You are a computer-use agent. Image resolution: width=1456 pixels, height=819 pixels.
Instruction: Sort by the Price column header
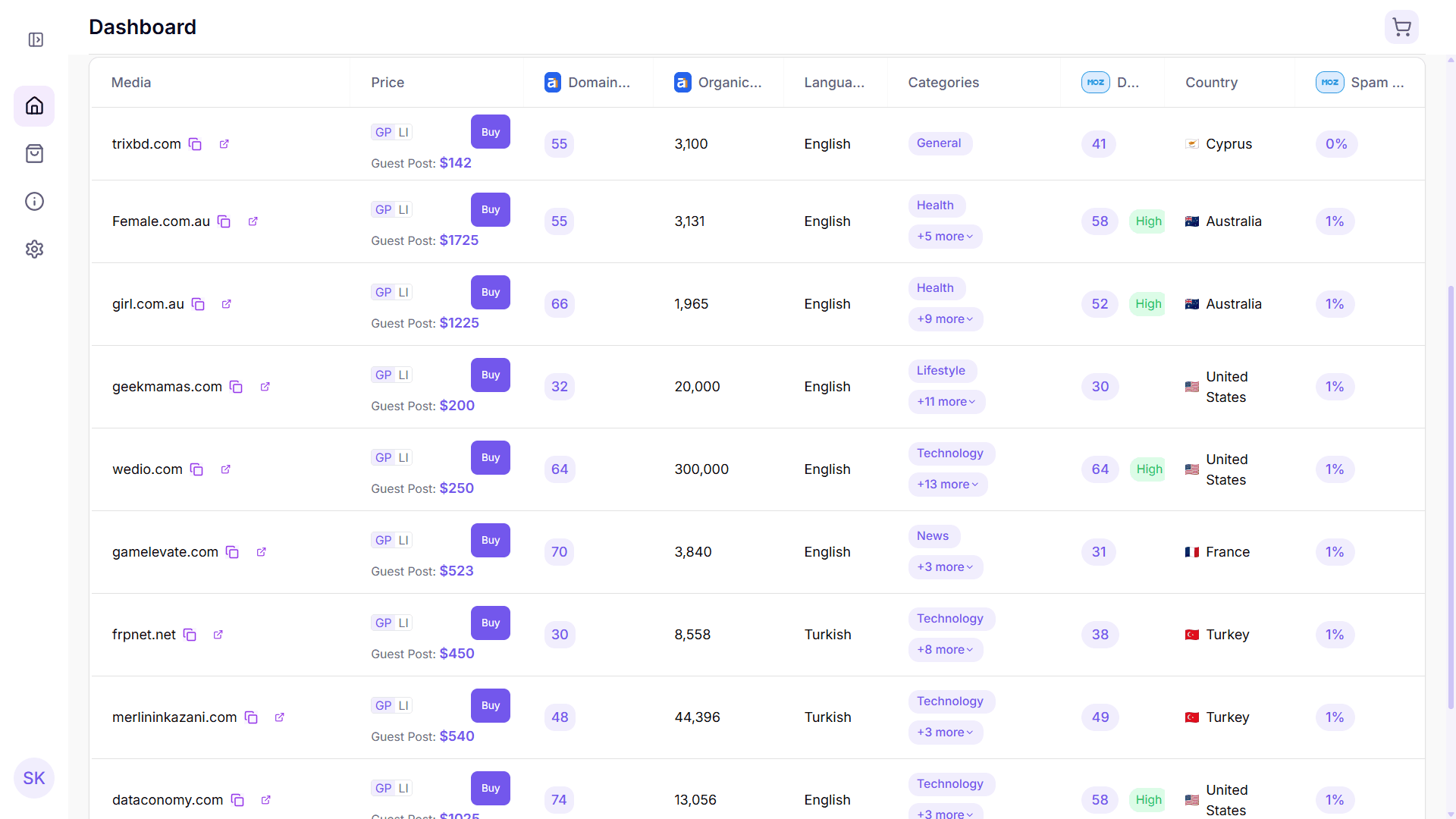click(388, 83)
